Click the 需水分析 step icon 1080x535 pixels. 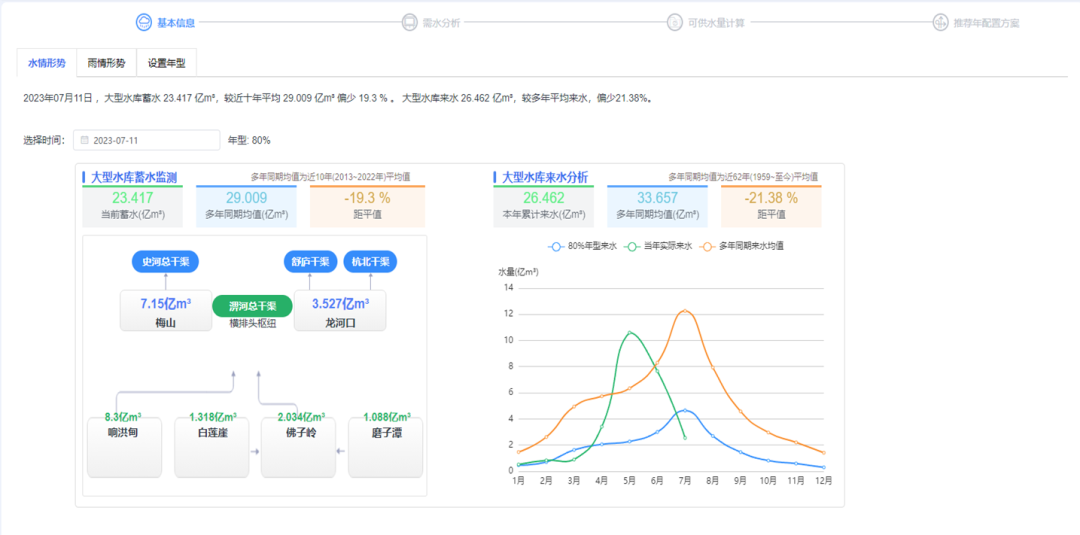coord(409,22)
